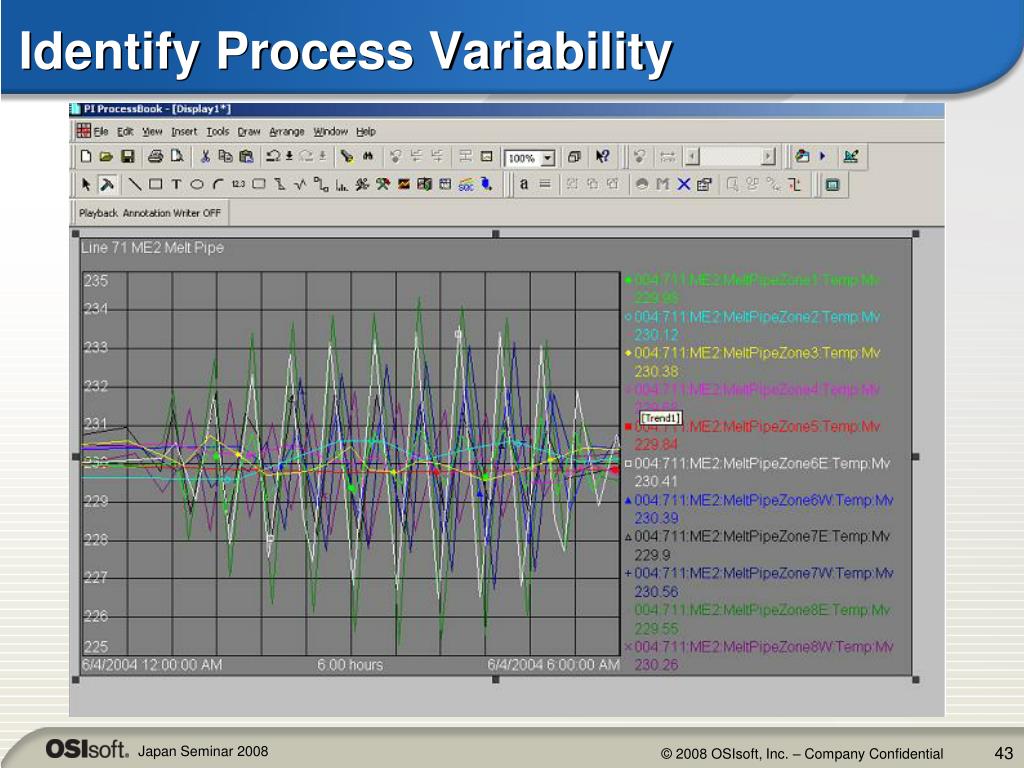
Task: Toggle the build mode hammer tool
Action: (107, 185)
